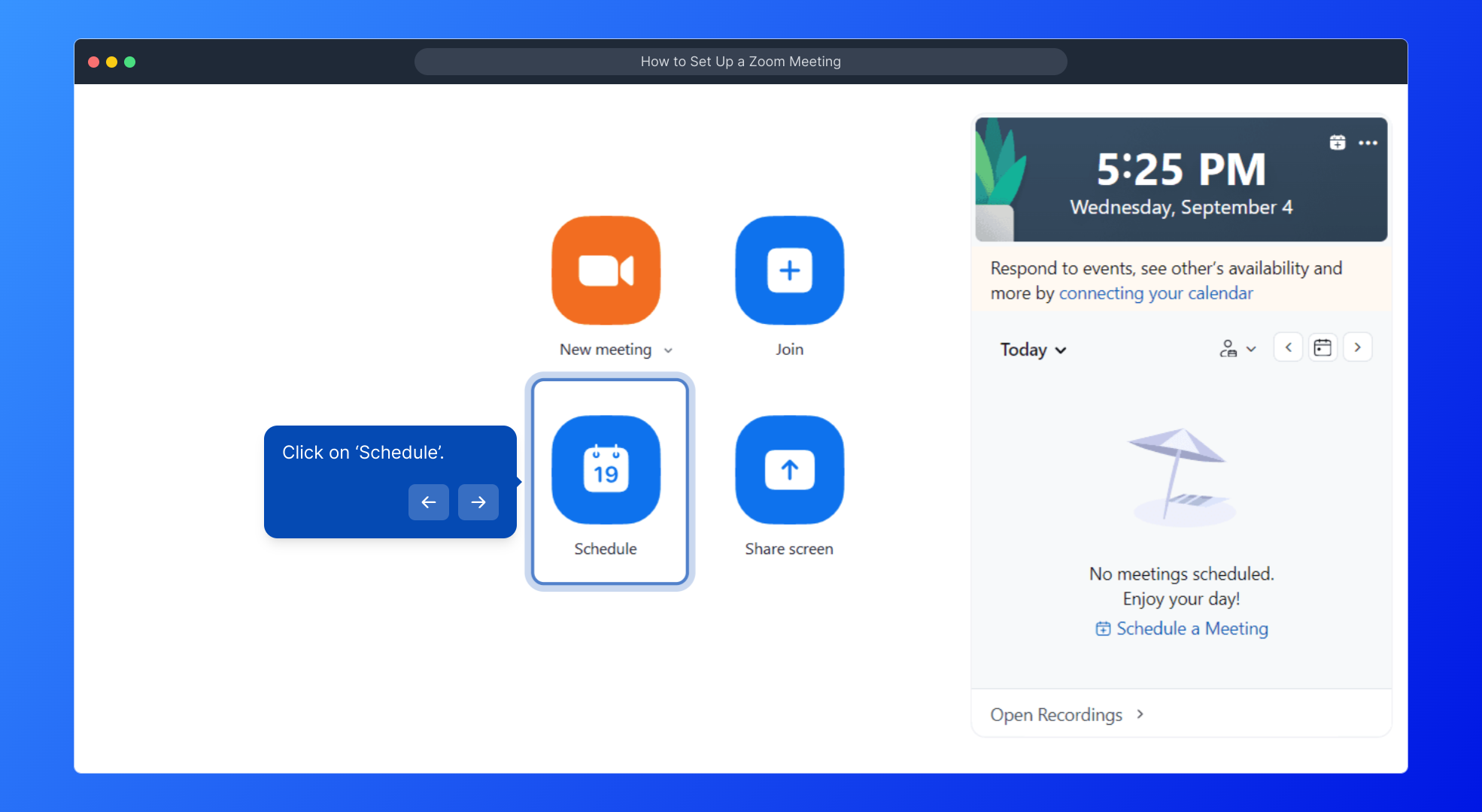Image resolution: width=1482 pixels, height=812 pixels.
Task: Open person calendar view dropdown
Action: [x=1237, y=349]
